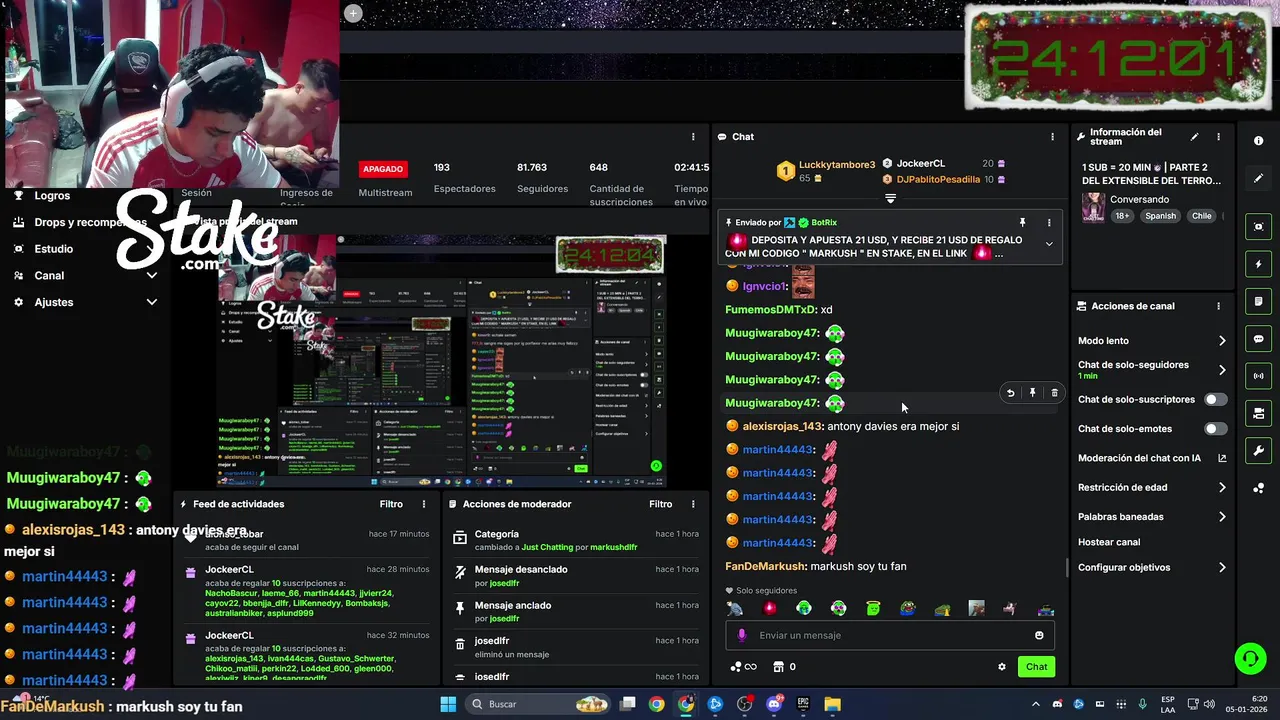Toggle Chat de solo-suscriptores switch
This screenshot has width=1280, height=720.
[1215, 399]
